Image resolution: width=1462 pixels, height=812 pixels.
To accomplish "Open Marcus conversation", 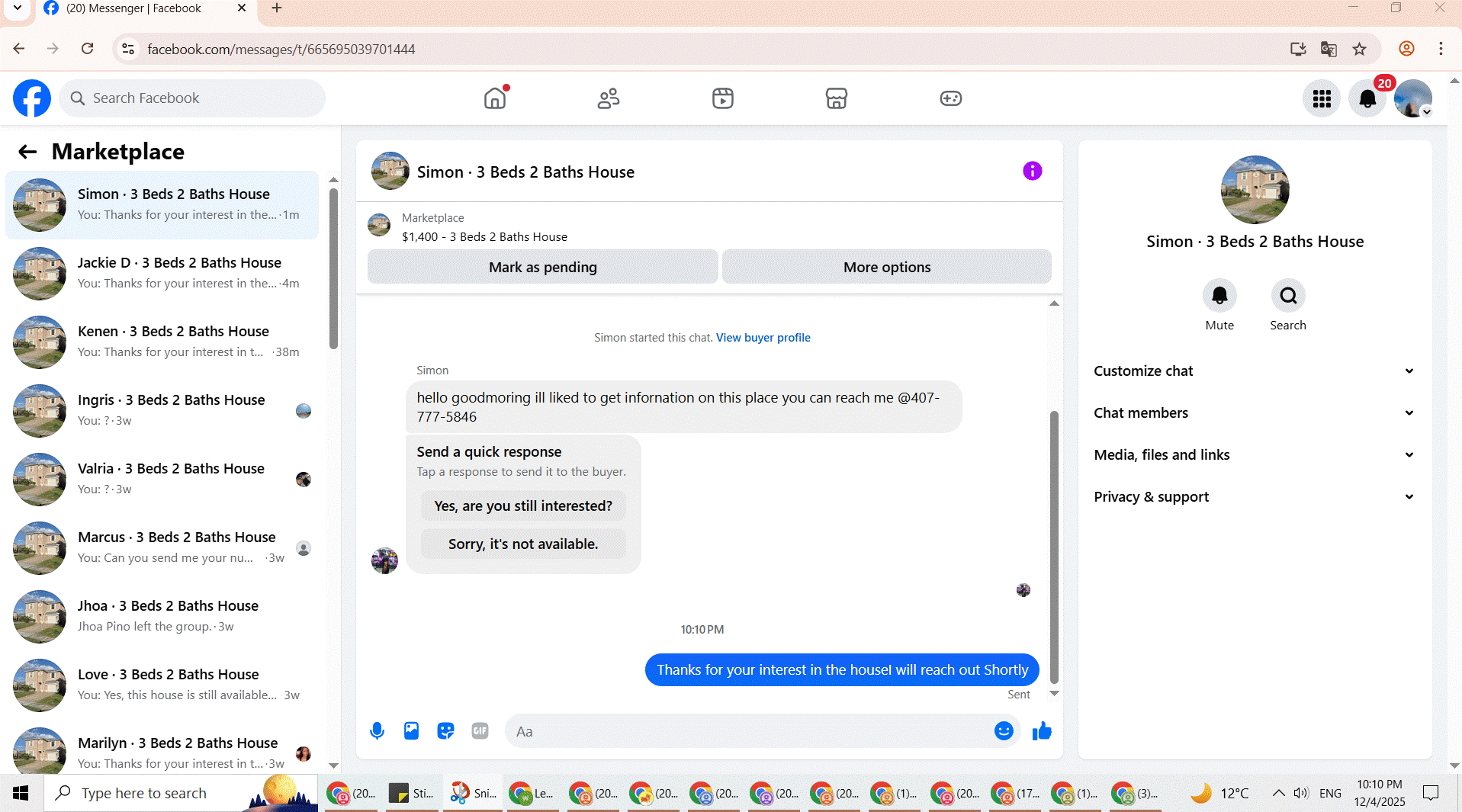I will coord(162,548).
